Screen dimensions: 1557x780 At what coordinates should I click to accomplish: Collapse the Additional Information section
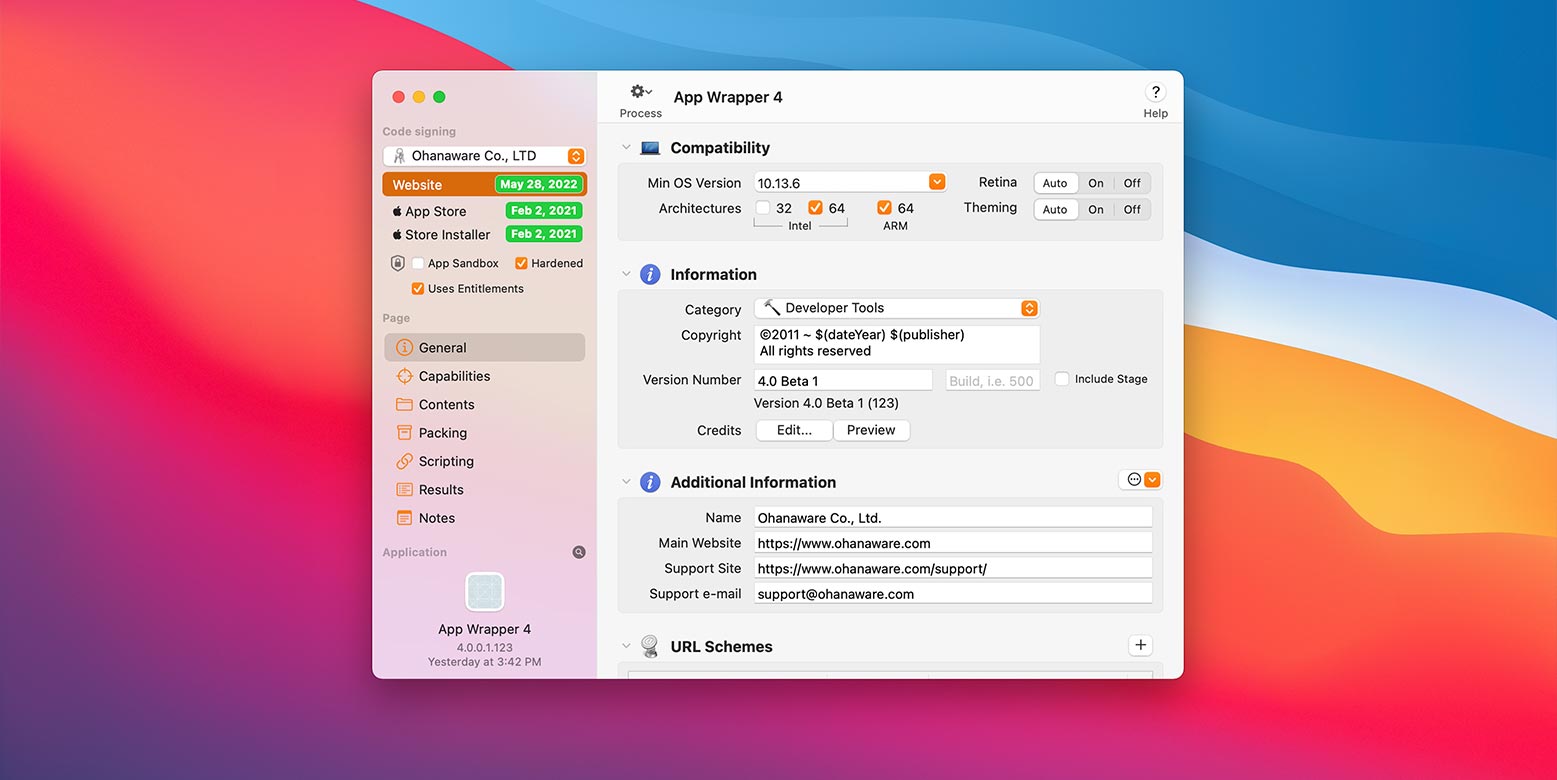(x=626, y=482)
